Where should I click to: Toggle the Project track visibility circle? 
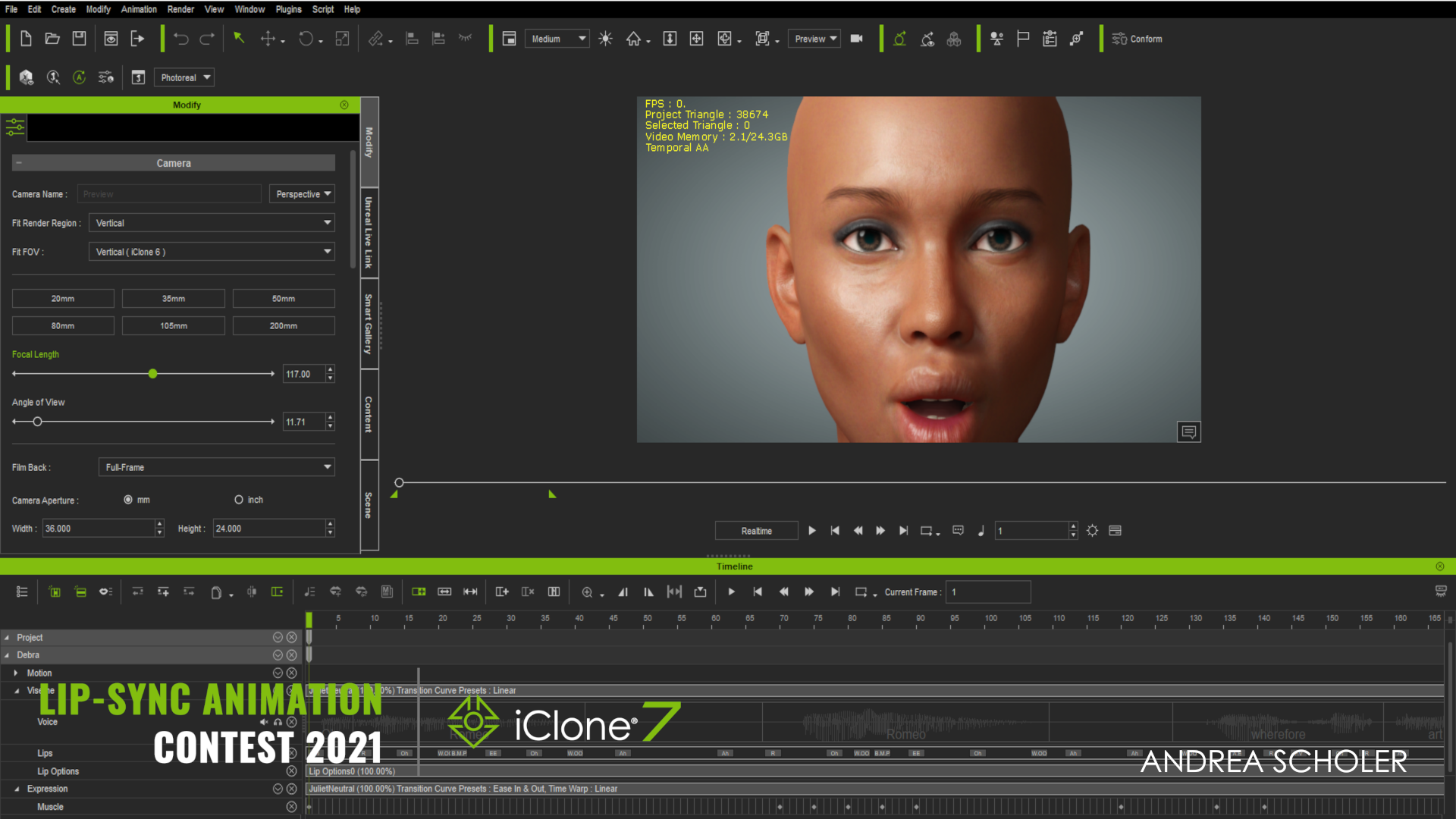(278, 638)
